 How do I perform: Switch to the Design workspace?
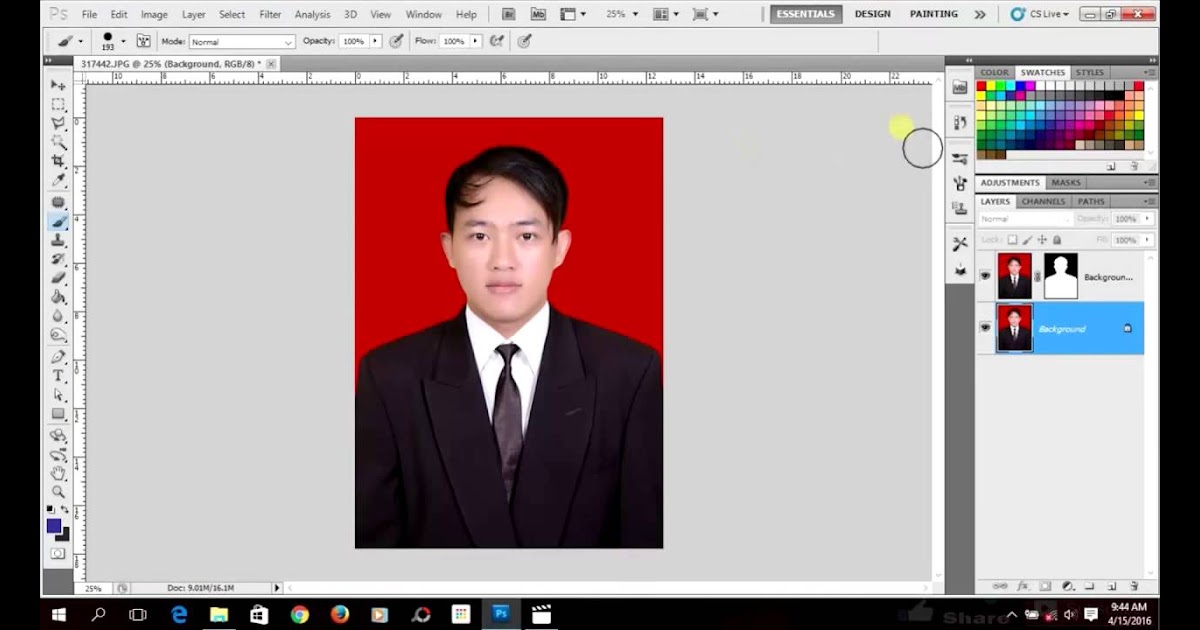tap(872, 14)
